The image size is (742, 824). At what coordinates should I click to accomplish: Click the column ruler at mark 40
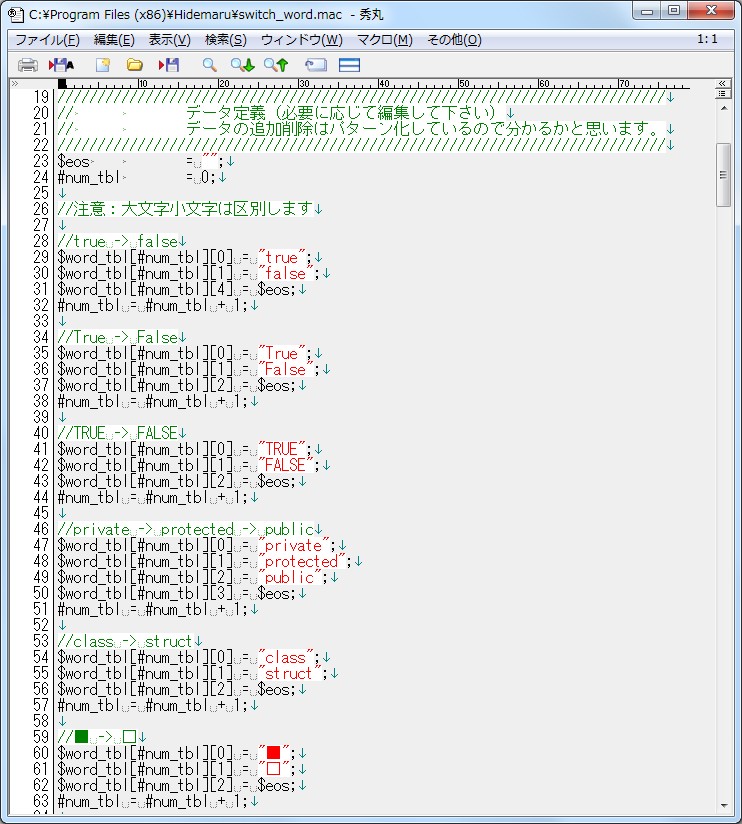pos(384,84)
